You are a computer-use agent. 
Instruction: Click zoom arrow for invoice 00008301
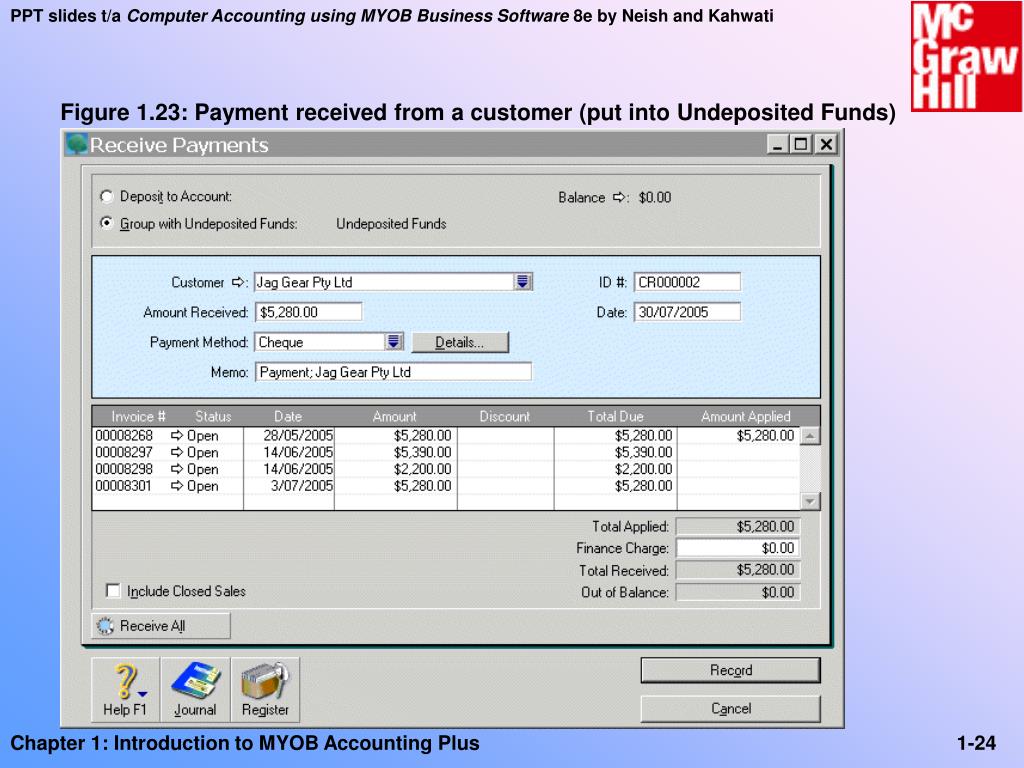[177, 486]
